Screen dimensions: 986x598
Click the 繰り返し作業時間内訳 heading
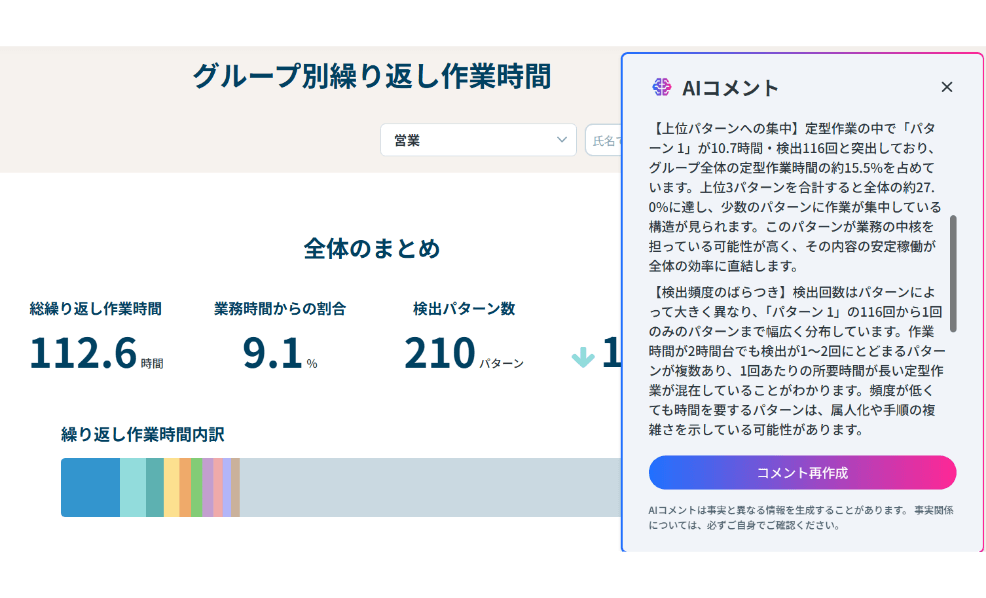(x=143, y=435)
